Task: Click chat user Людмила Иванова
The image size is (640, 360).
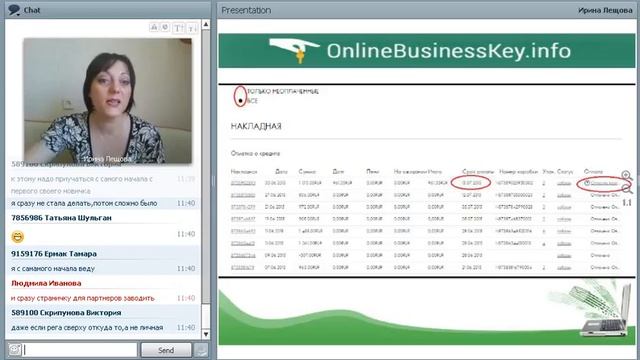Action: pyautogui.click(x=46, y=283)
